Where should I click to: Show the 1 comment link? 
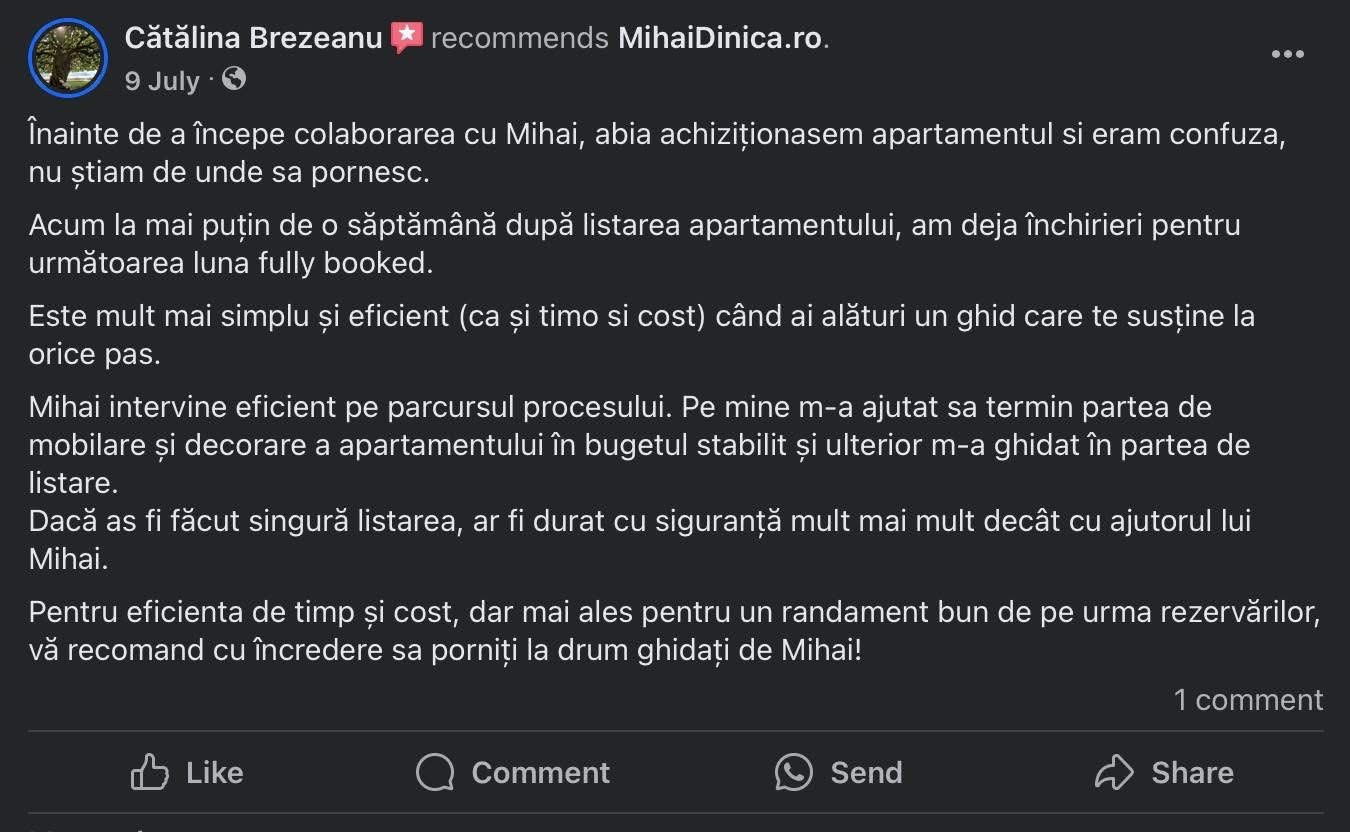1248,700
